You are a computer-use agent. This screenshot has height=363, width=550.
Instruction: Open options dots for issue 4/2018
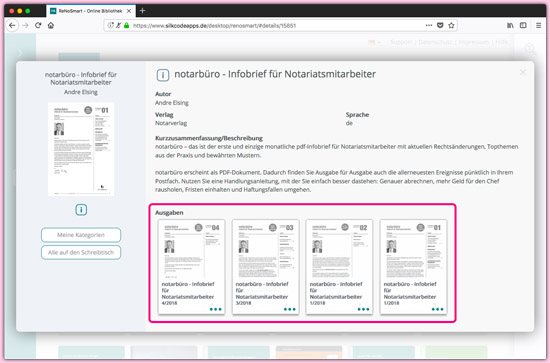(x=215, y=309)
